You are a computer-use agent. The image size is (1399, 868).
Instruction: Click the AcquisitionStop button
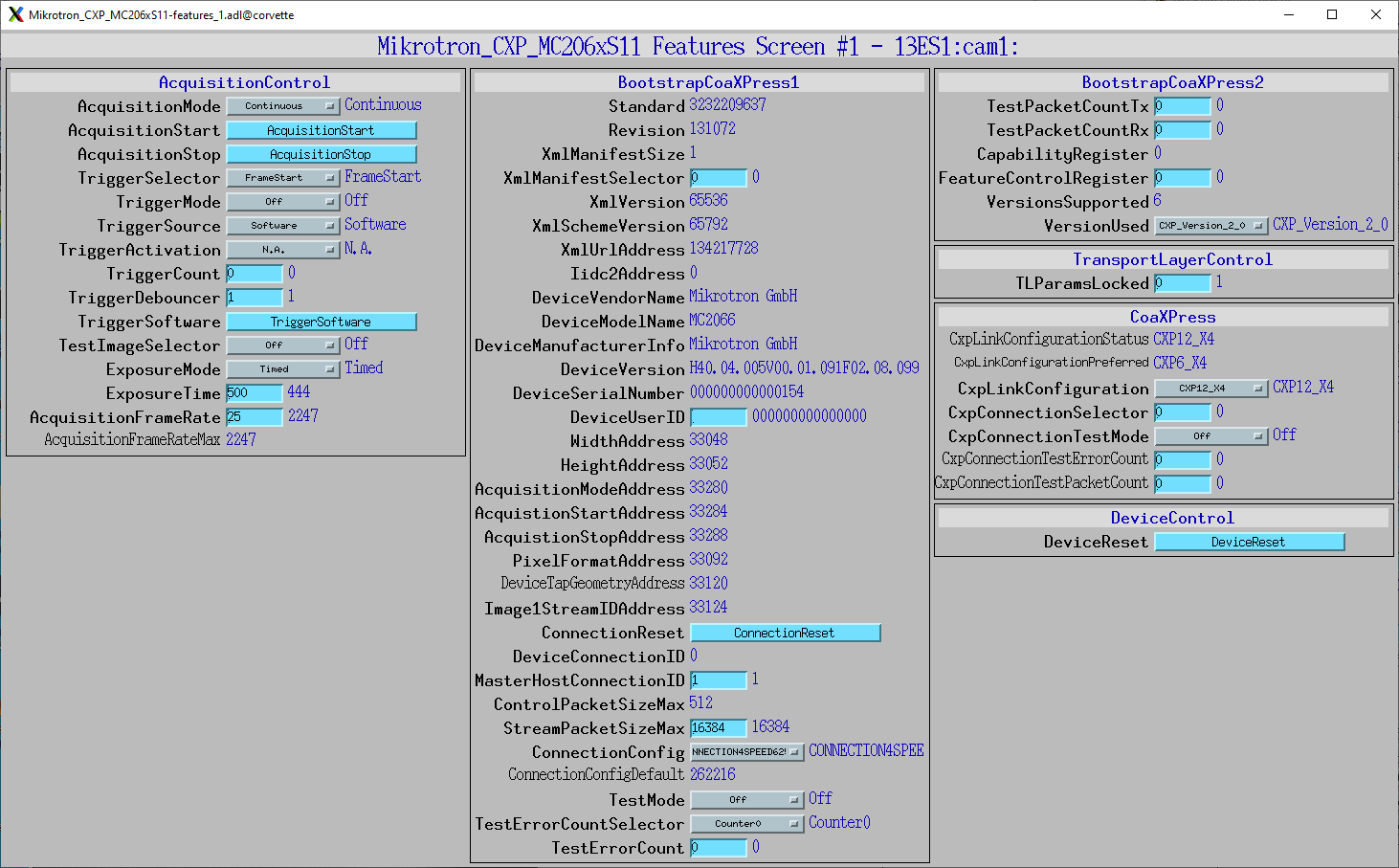(x=322, y=154)
